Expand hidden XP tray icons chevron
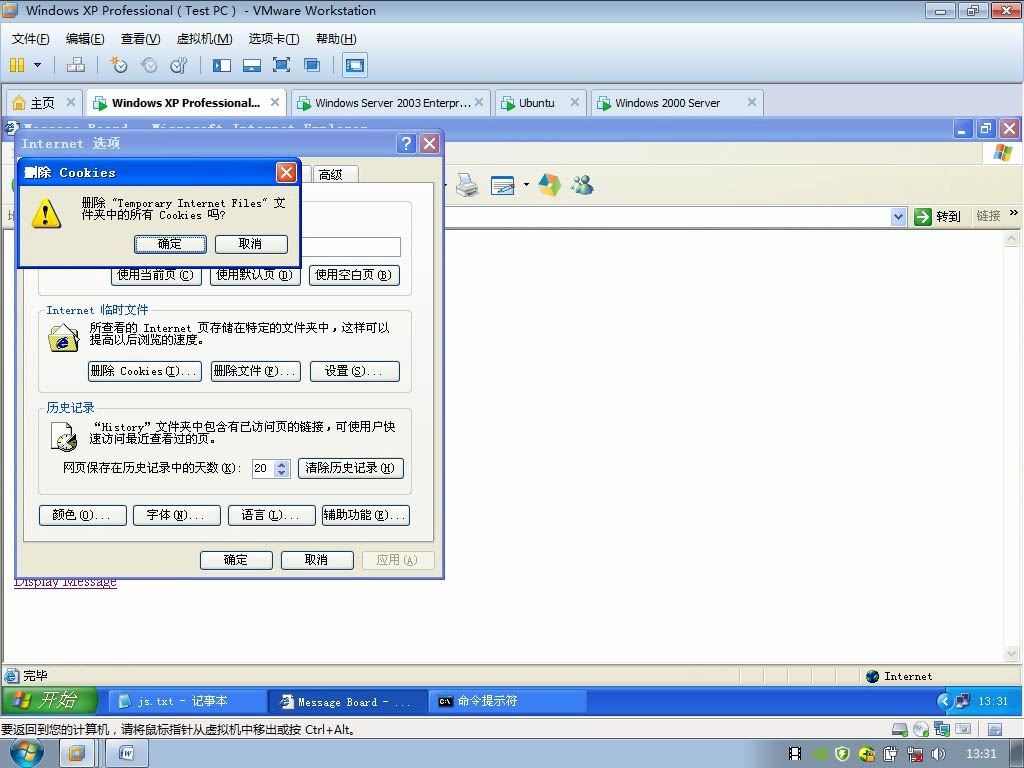This screenshot has width=1024, height=768. [944, 701]
